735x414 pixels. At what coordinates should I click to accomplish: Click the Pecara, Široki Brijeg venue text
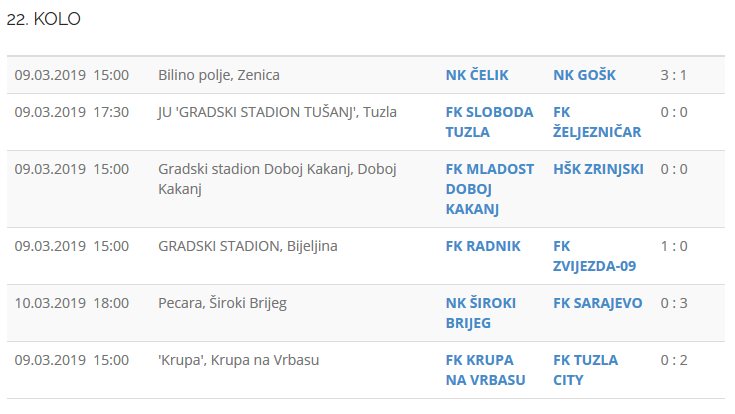click(x=222, y=303)
